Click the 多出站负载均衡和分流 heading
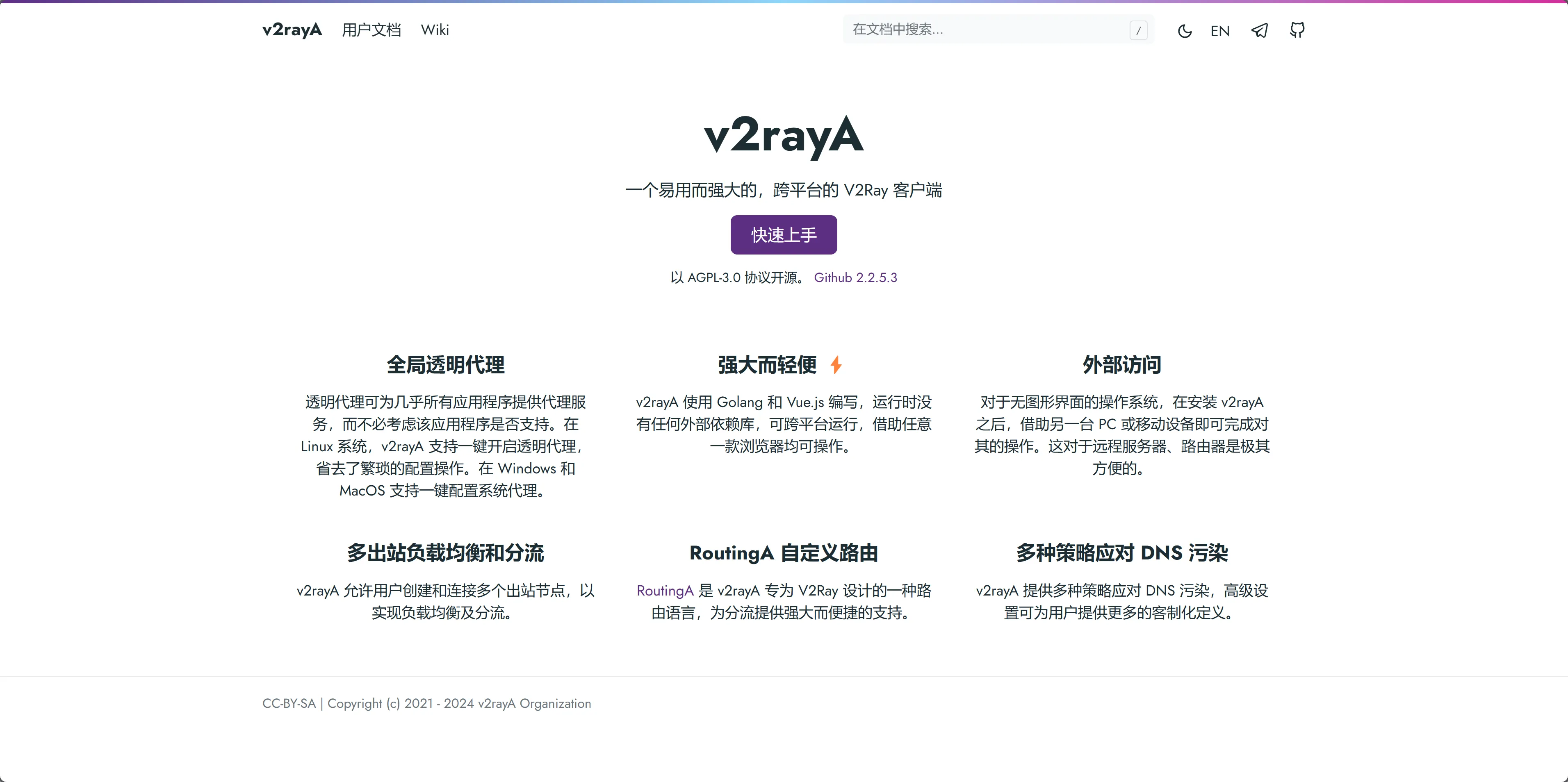This screenshot has height=782, width=1568. pos(446,552)
